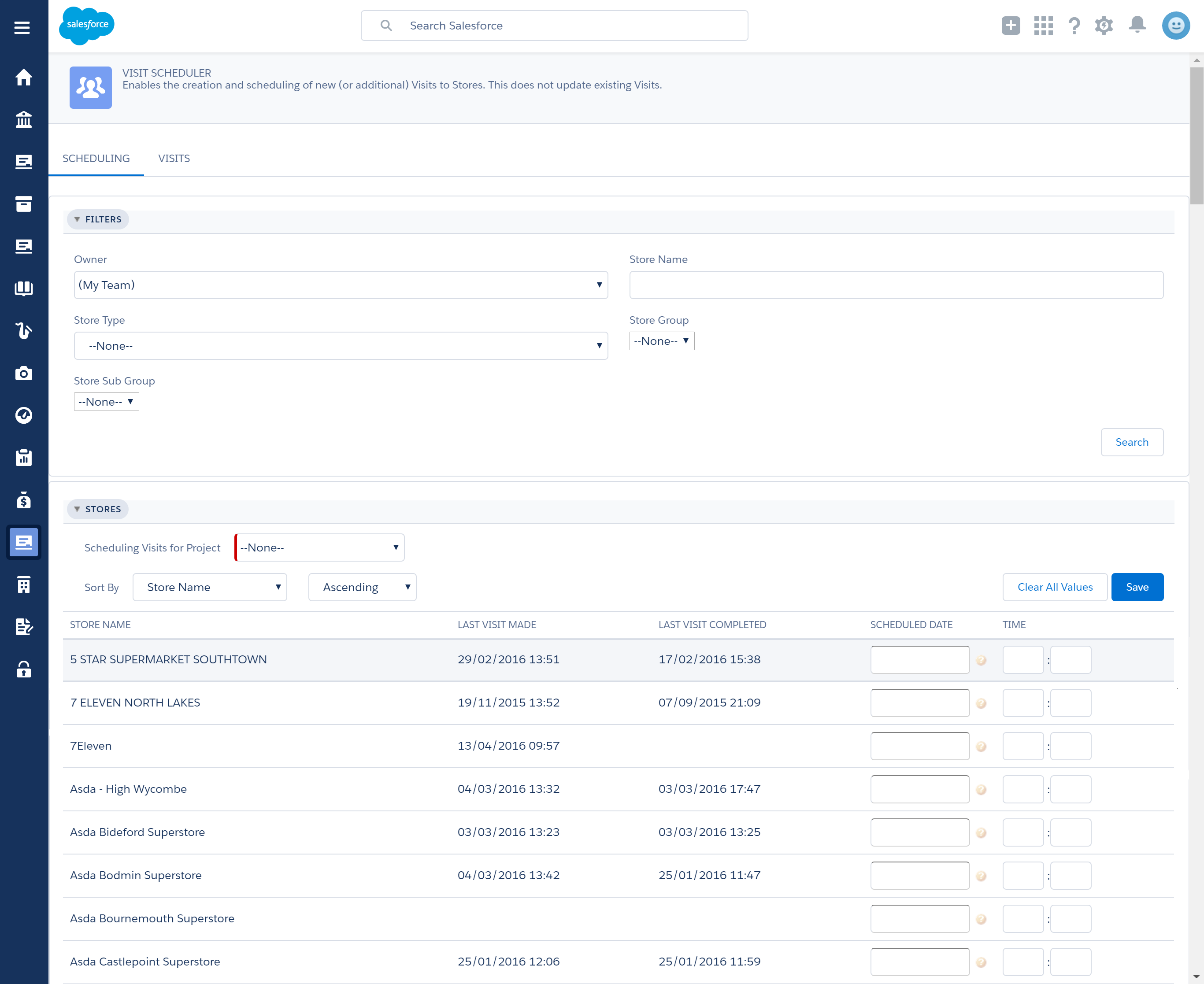Click the camera icon in sidebar

click(23, 373)
